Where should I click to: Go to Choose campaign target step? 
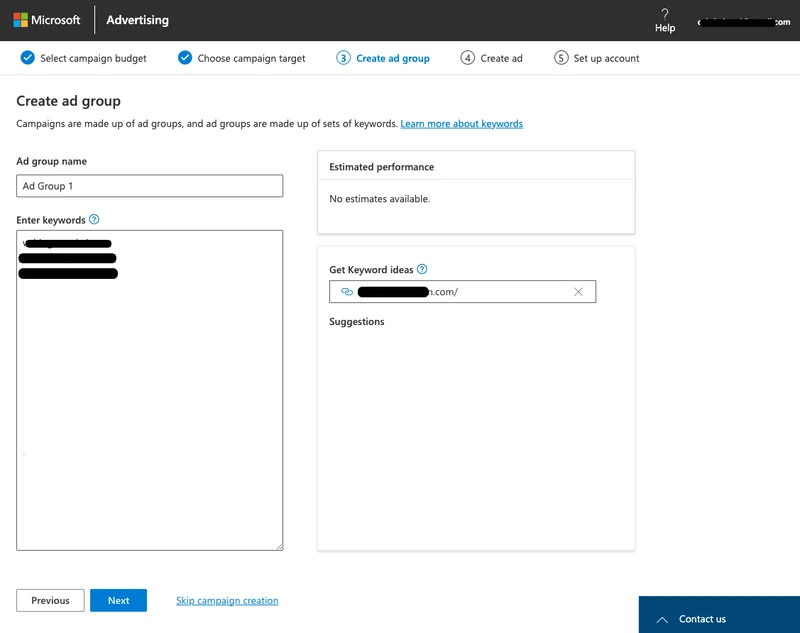tap(251, 58)
